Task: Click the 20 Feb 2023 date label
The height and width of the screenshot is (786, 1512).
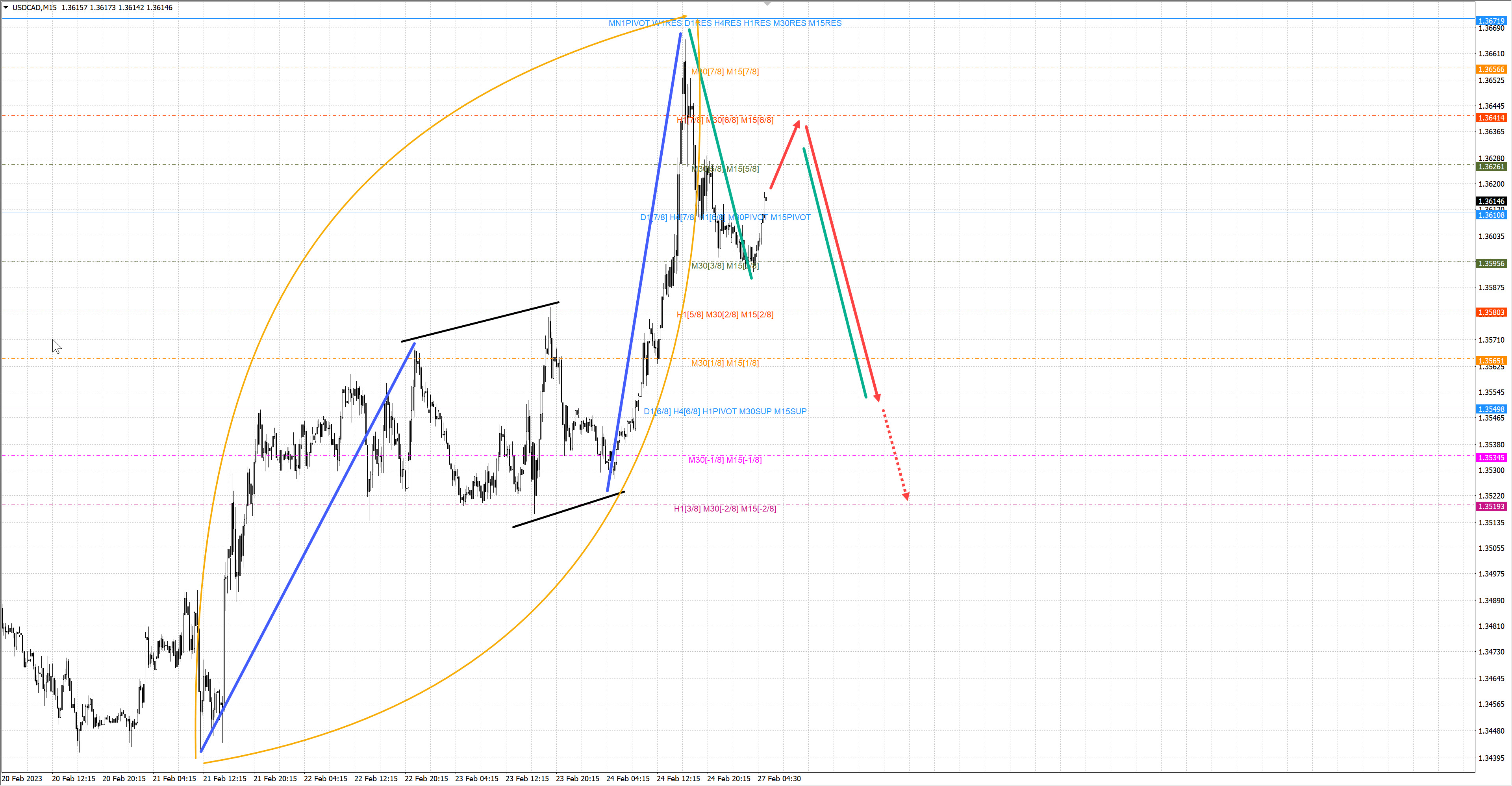Action: tap(22, 779)
